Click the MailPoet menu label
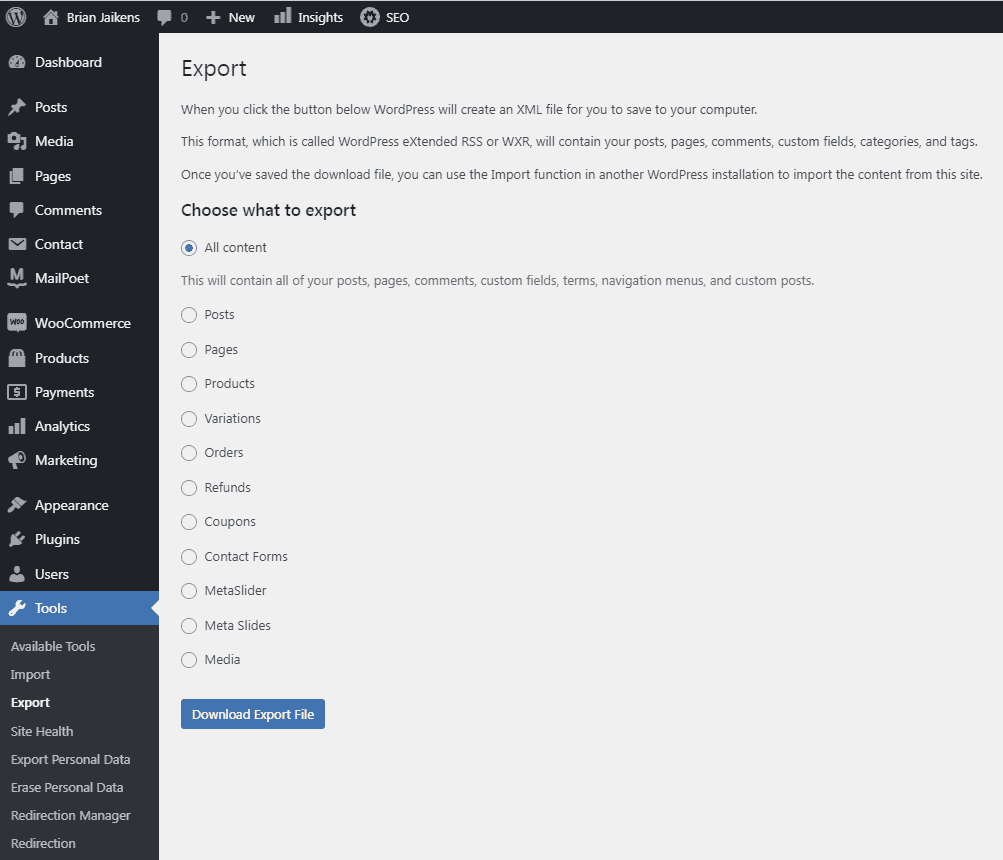Image resolution: width=1003 pixels, height=860 pixels. [61, 278]
